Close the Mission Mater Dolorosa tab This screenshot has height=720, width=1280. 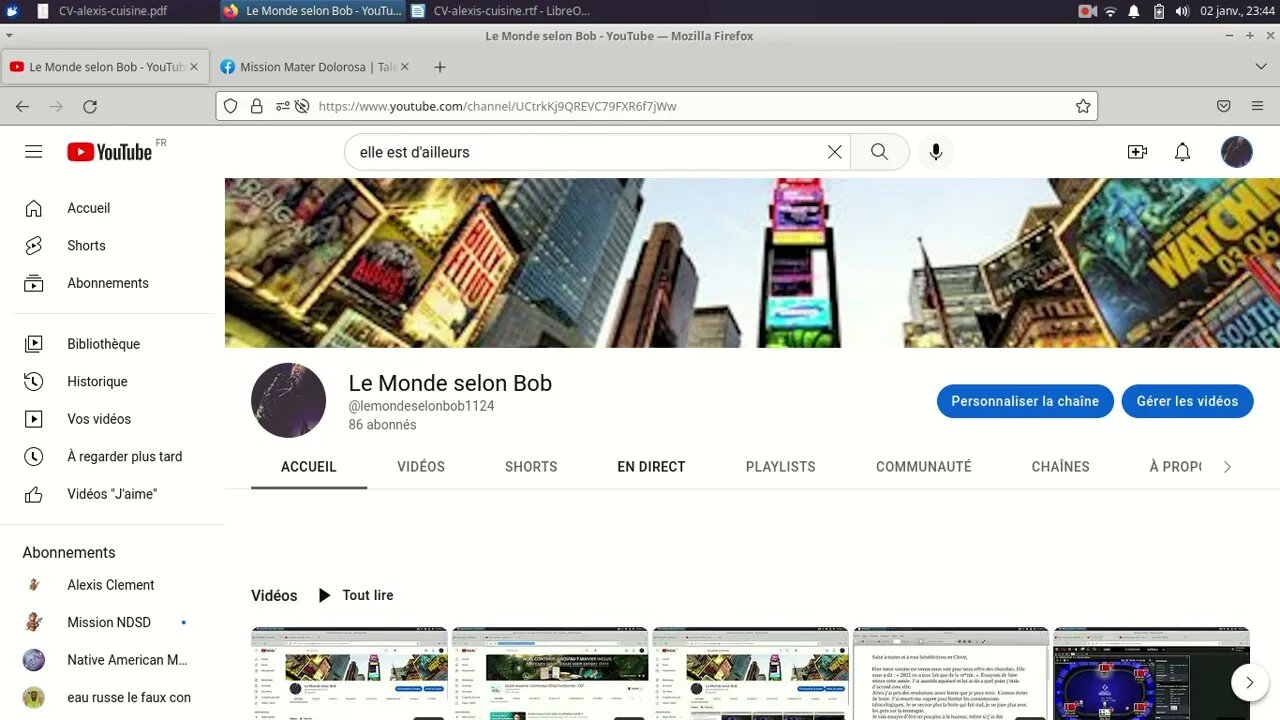click(405, 67)
